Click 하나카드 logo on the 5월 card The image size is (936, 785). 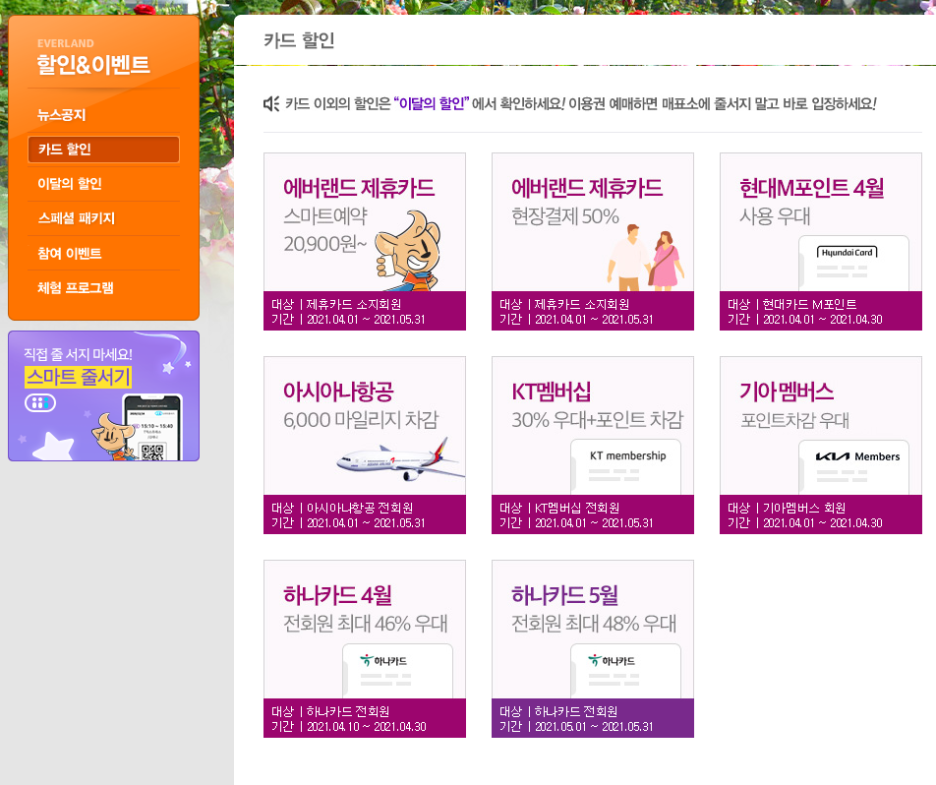[611, 661]
